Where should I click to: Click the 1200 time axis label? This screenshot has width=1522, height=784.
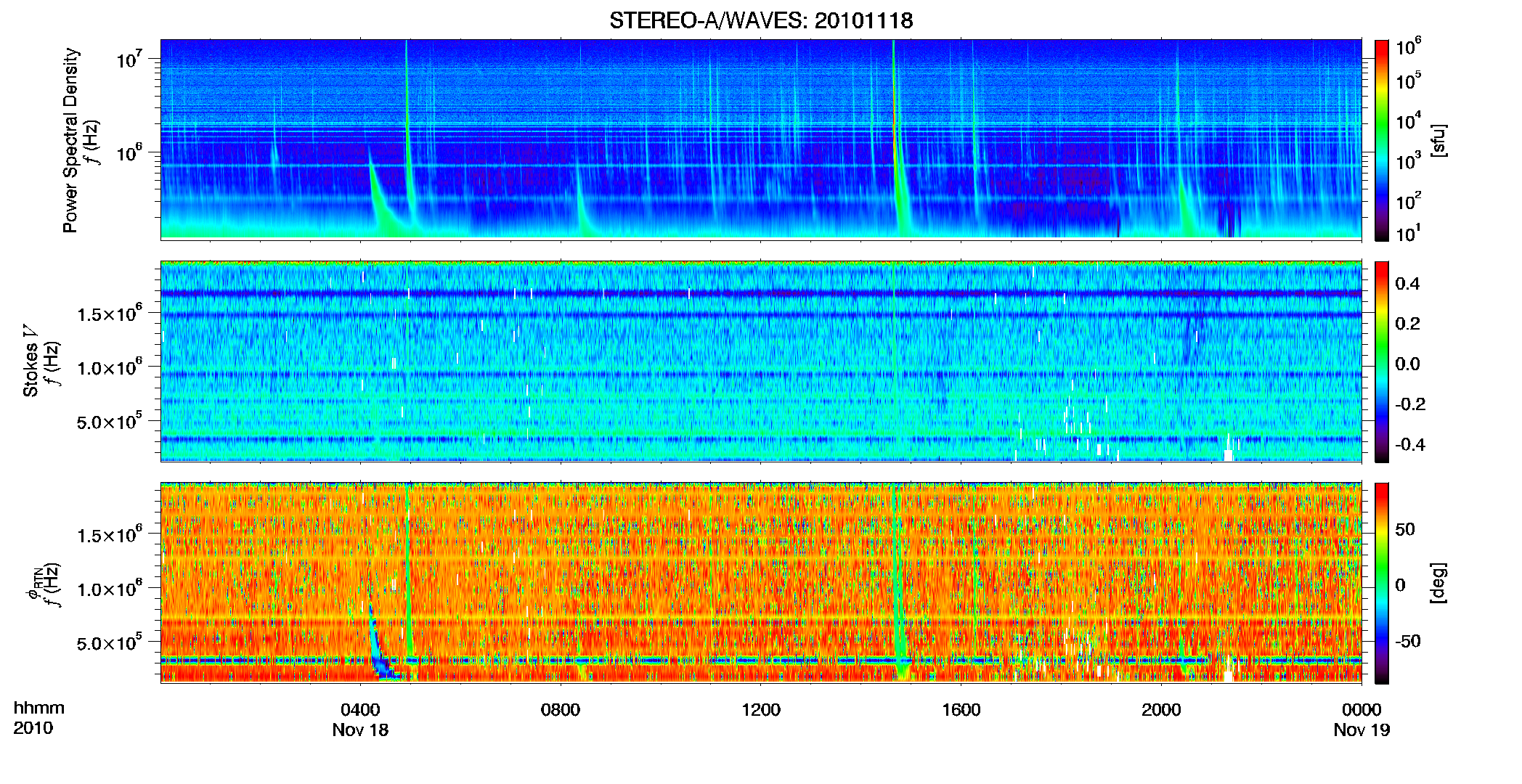(761, 710)
